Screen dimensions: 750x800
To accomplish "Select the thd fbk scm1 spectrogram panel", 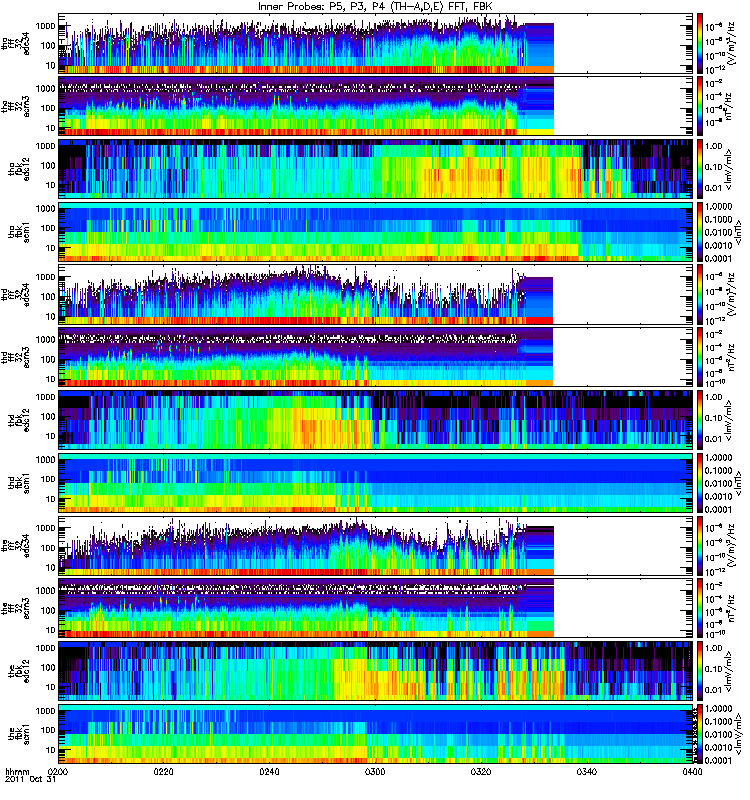I will click(x=375, y=482).
